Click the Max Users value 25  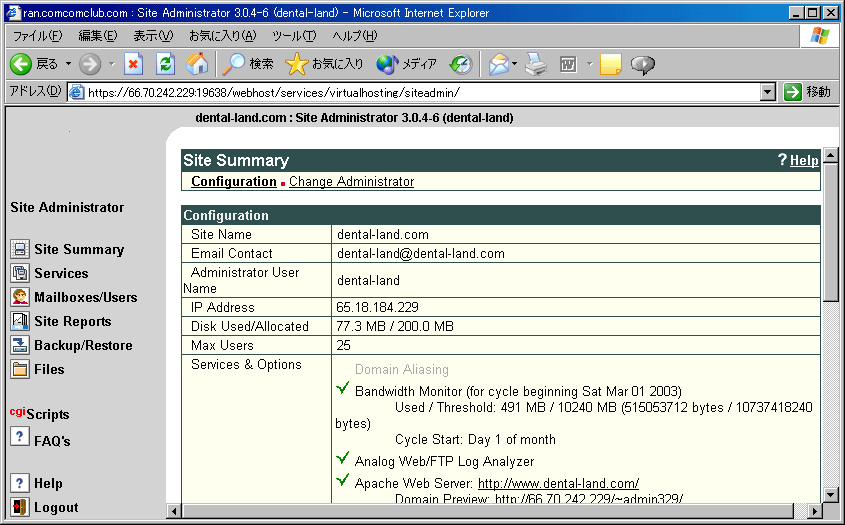click(x=343, y=345)
